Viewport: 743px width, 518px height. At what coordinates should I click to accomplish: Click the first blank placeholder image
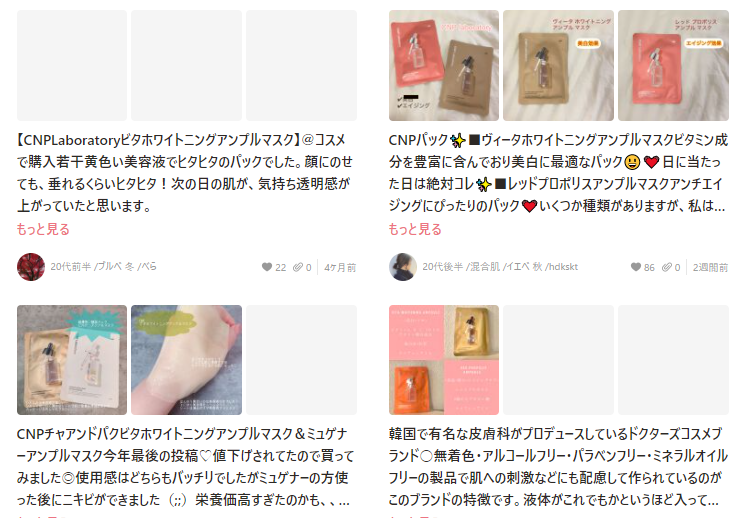pos(72,65)
